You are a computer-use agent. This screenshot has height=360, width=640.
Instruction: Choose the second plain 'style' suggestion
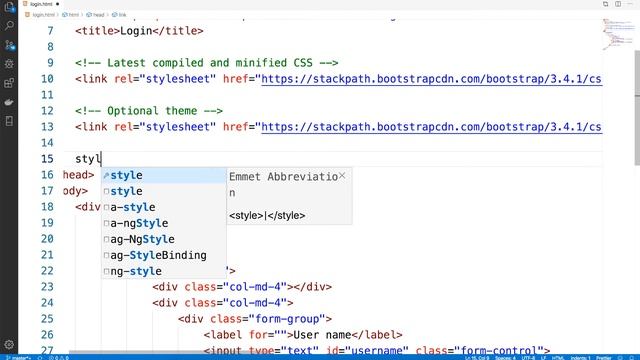164,191
